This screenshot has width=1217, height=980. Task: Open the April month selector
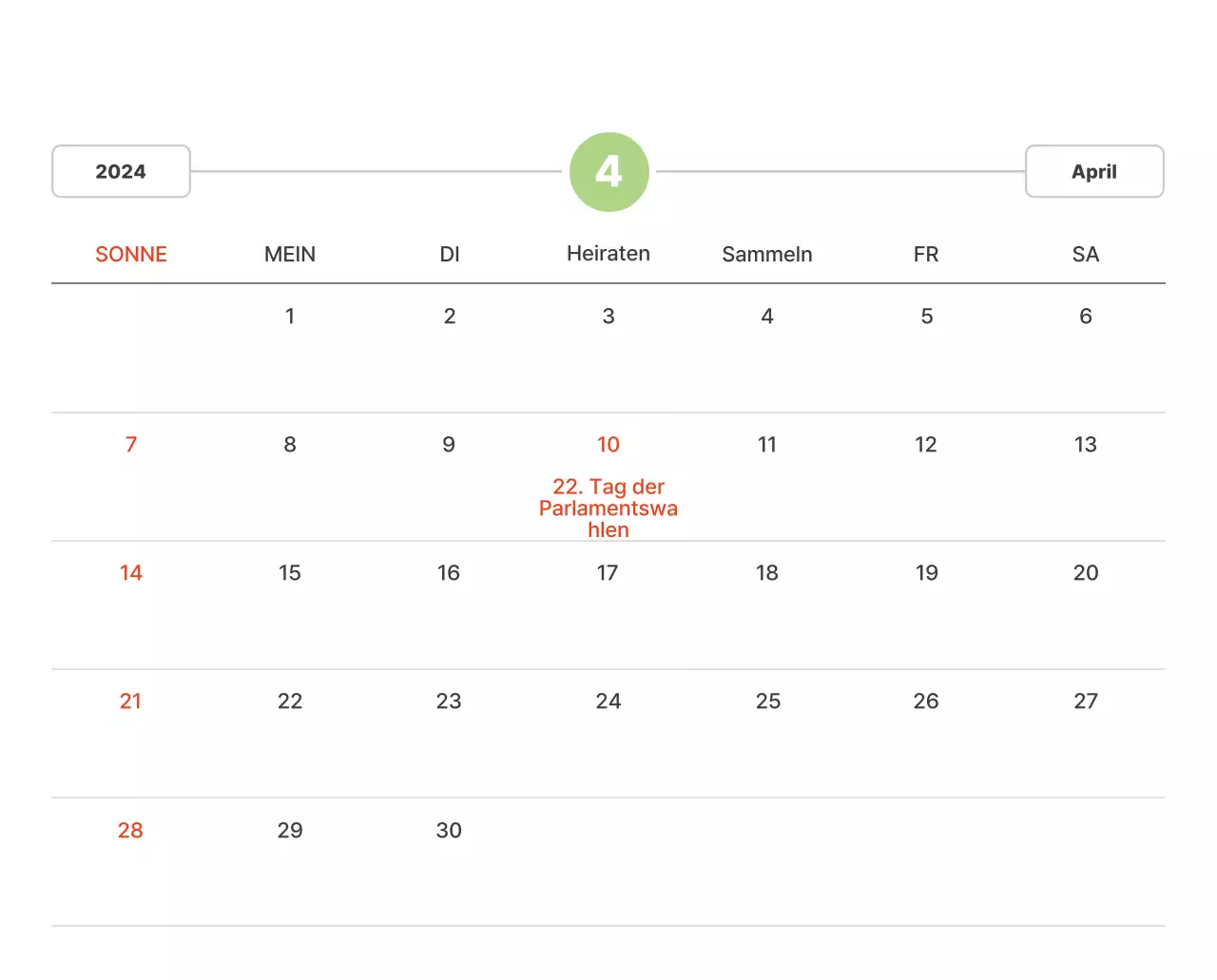pos(1093,172)
